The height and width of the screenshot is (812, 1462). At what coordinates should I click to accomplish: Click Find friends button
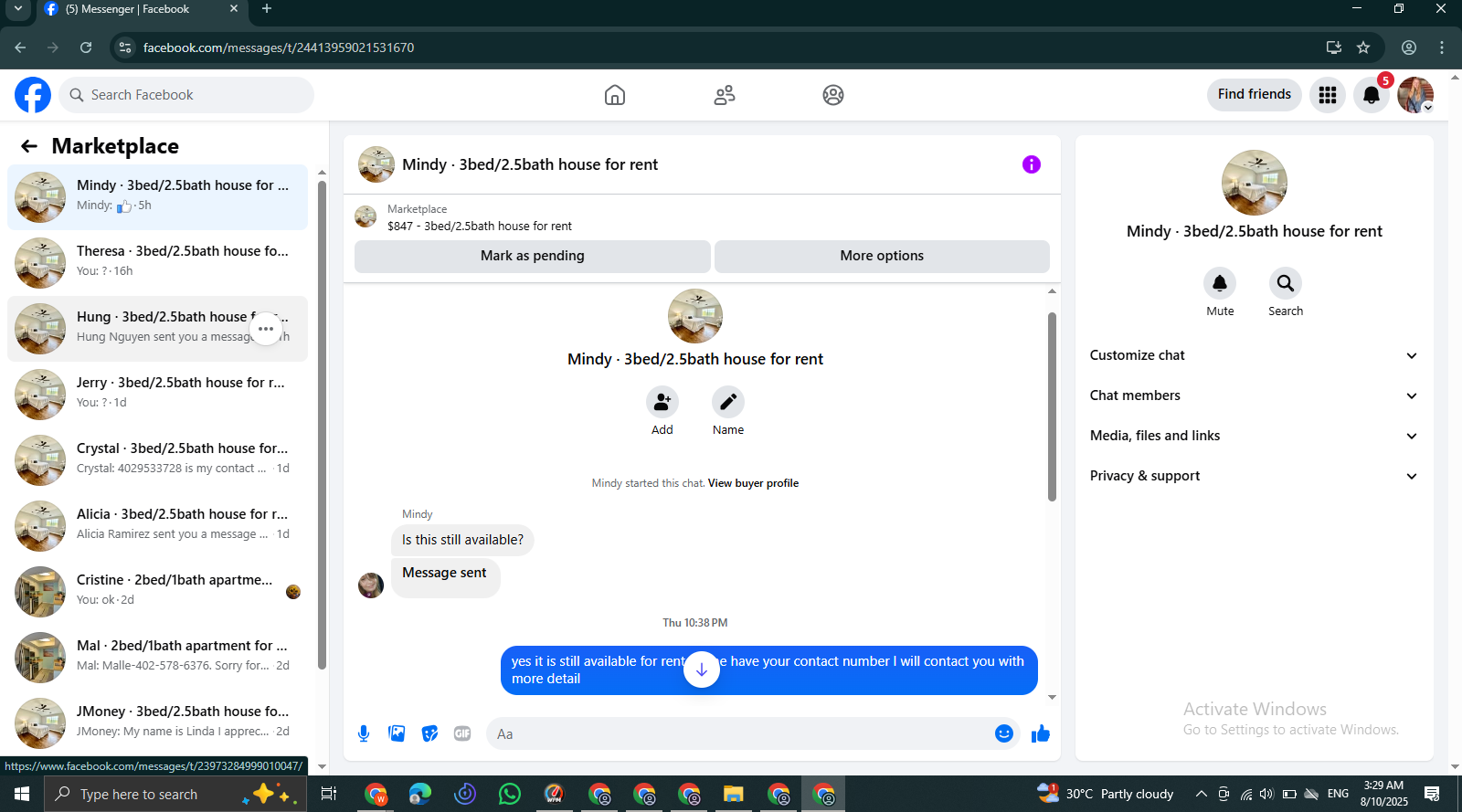1255,94
